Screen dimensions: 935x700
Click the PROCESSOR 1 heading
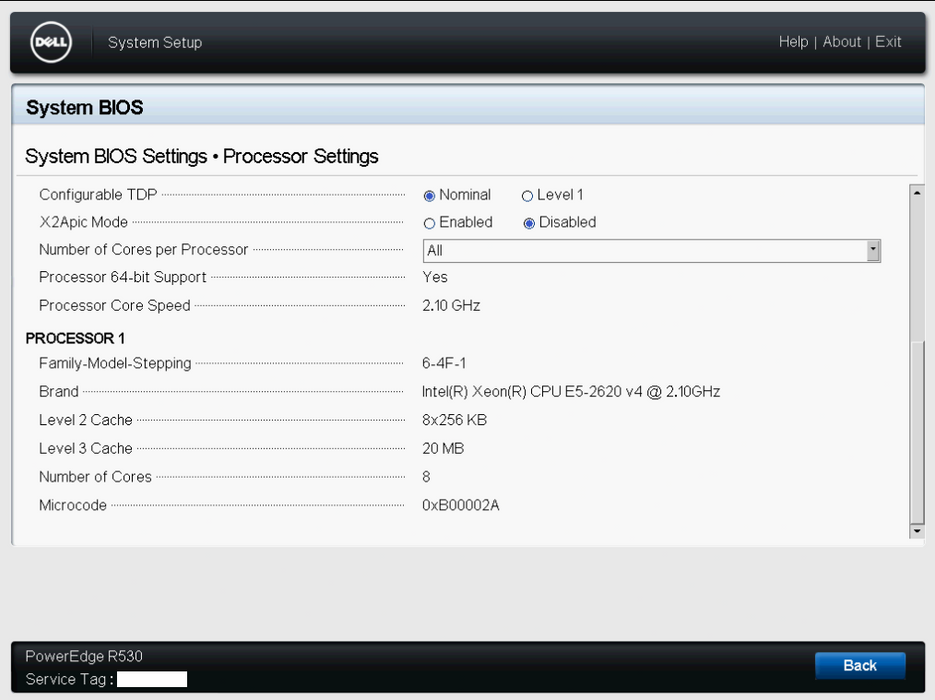click(x=75, y=338)
